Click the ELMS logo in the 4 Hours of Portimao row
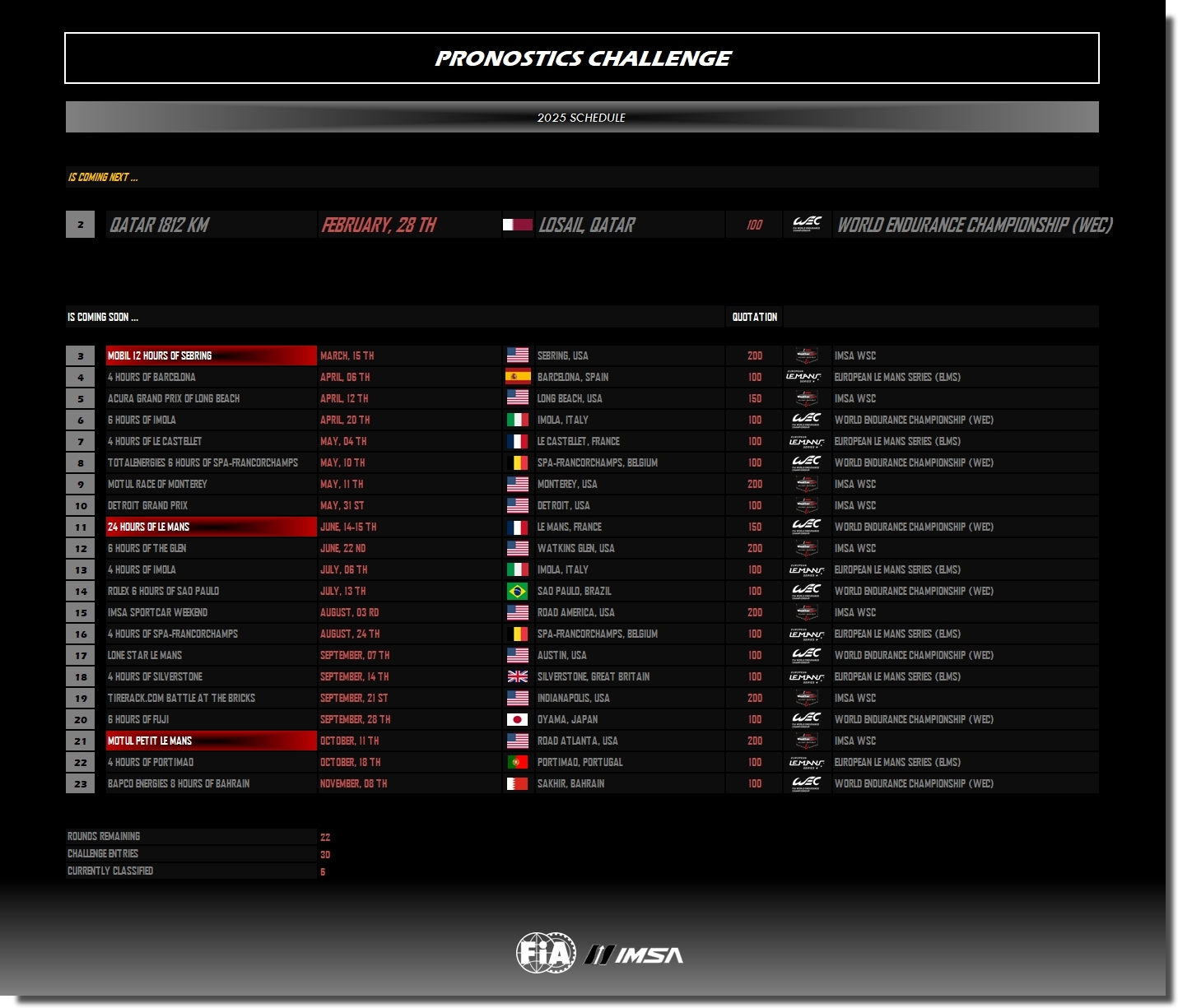 pos(807,762)
